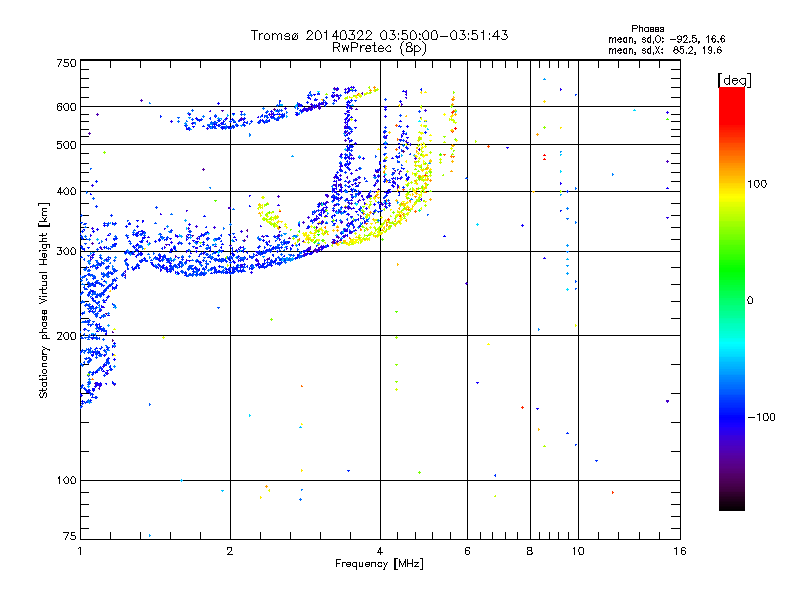Click the x-axis '6' tick label
Screen dimensions: 800x600
click(468, 551)
